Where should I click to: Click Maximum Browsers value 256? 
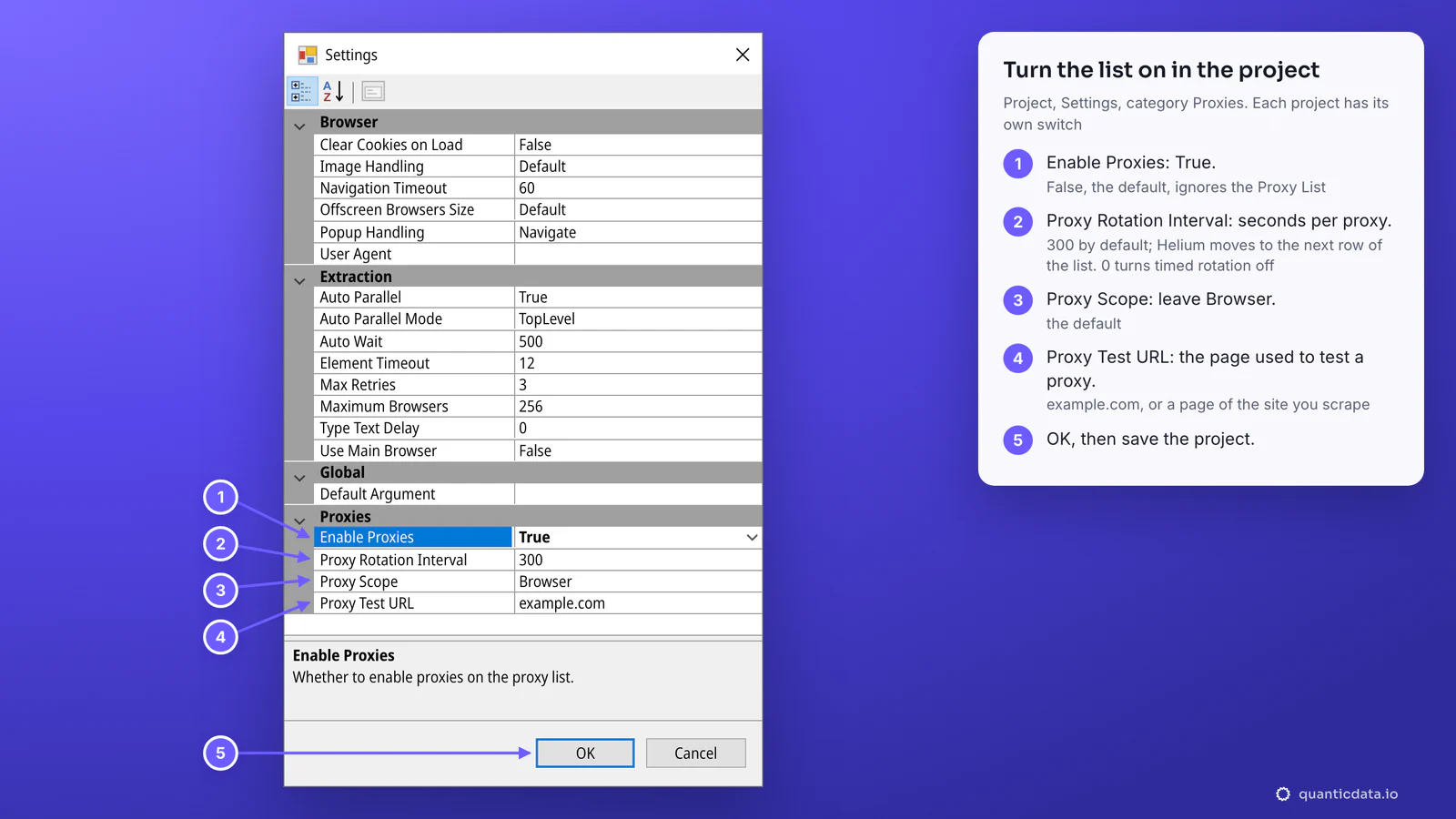(x=638, y=407)
